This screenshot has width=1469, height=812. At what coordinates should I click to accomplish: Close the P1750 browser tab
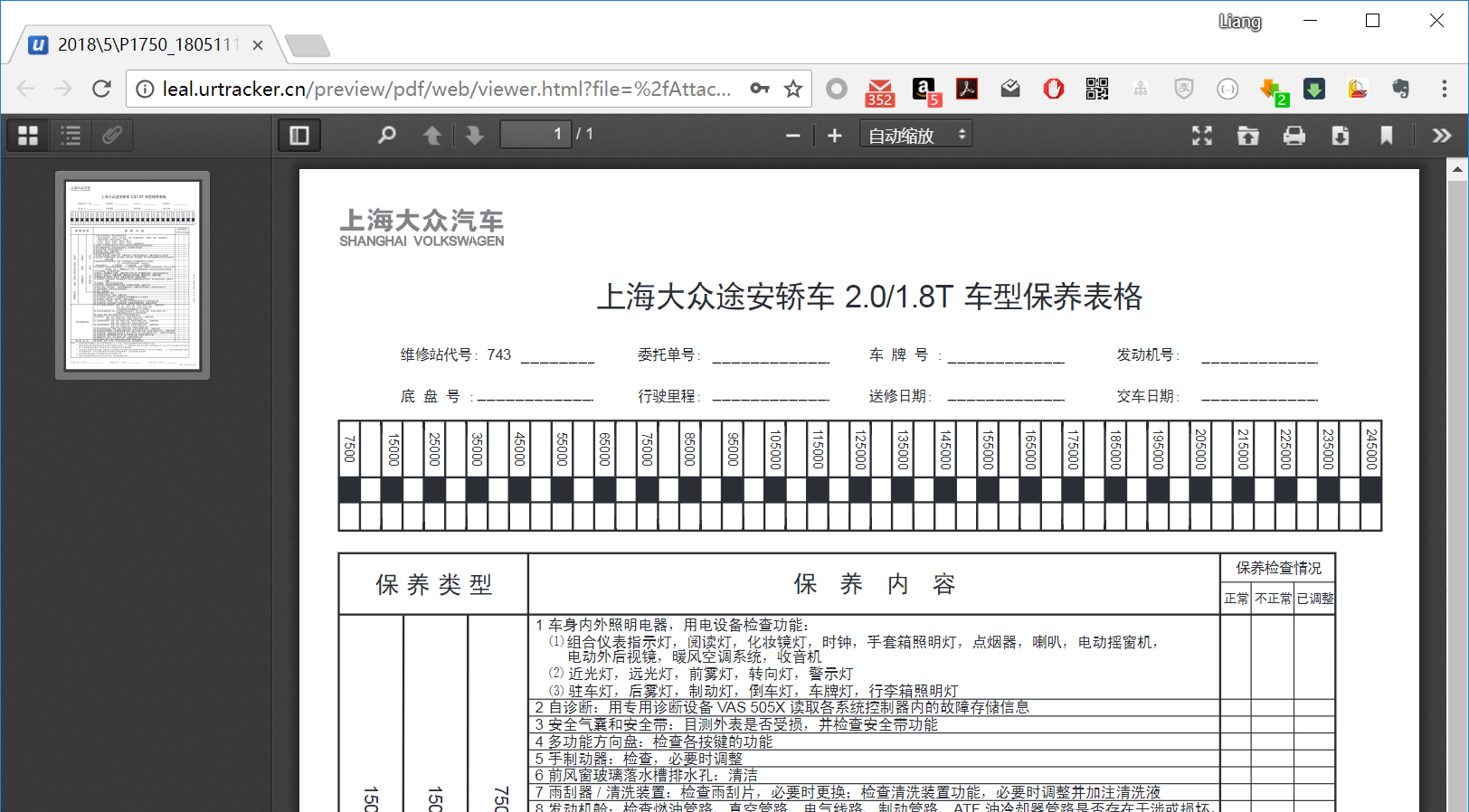tap(258, 45)
